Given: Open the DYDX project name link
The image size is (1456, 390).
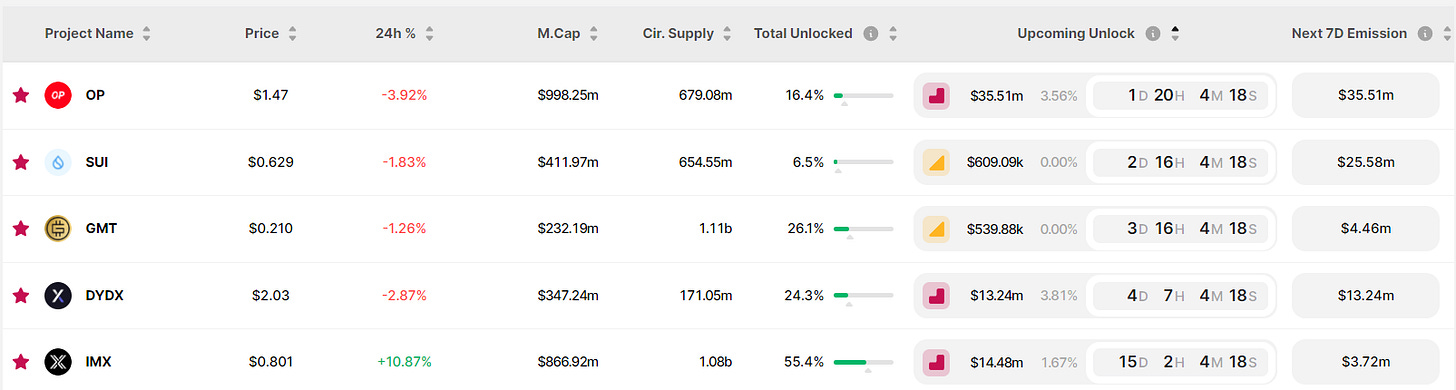Looking at the screenshot, I should pos(105,295).
